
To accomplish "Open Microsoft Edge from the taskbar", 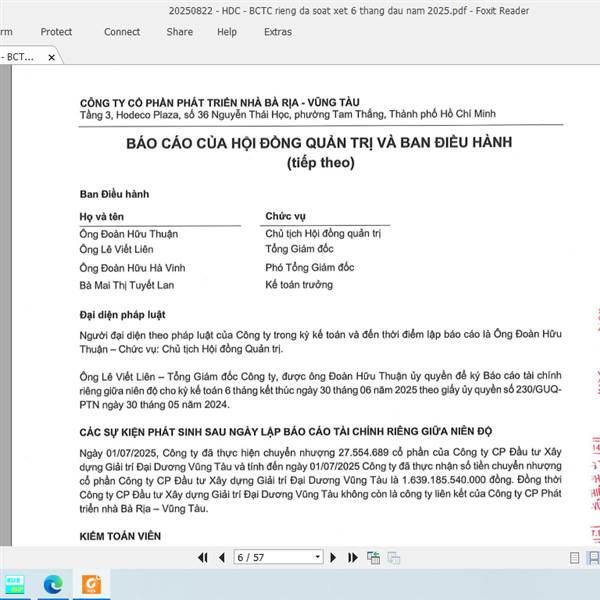I will [53, 584].
